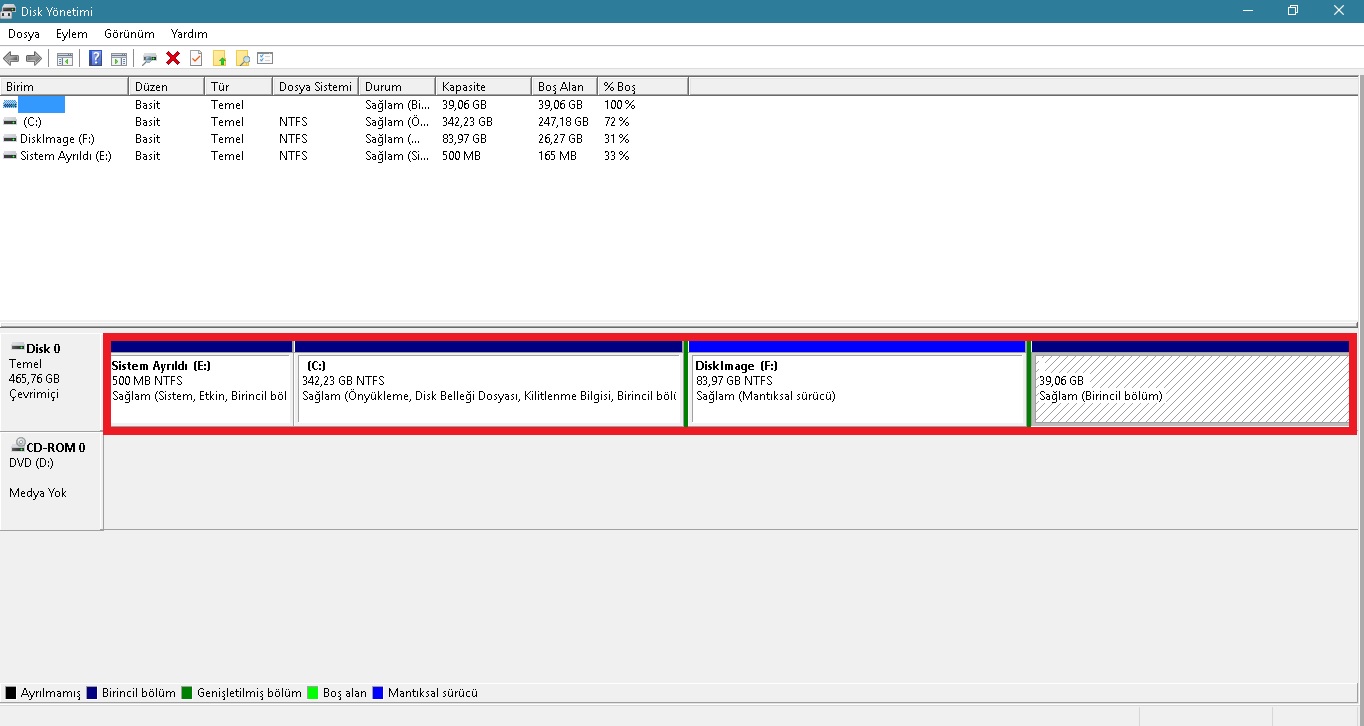
Task: Click the blue Mantıksal sürücü legend swatch
Action: point(378,693)
